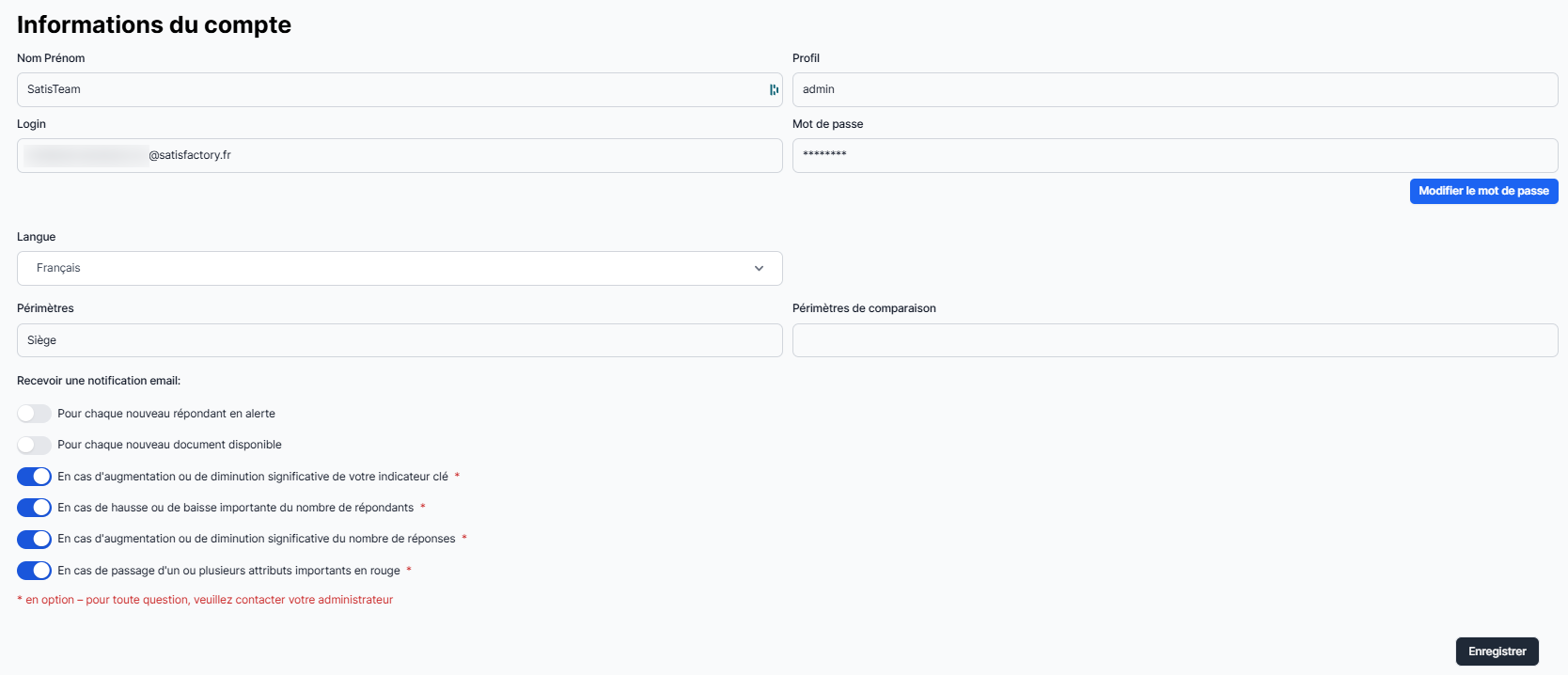The height and width of the screenshot is (675, 1568).
Task: Enable notification for each new respondent alert
Action: coord(34,414)
